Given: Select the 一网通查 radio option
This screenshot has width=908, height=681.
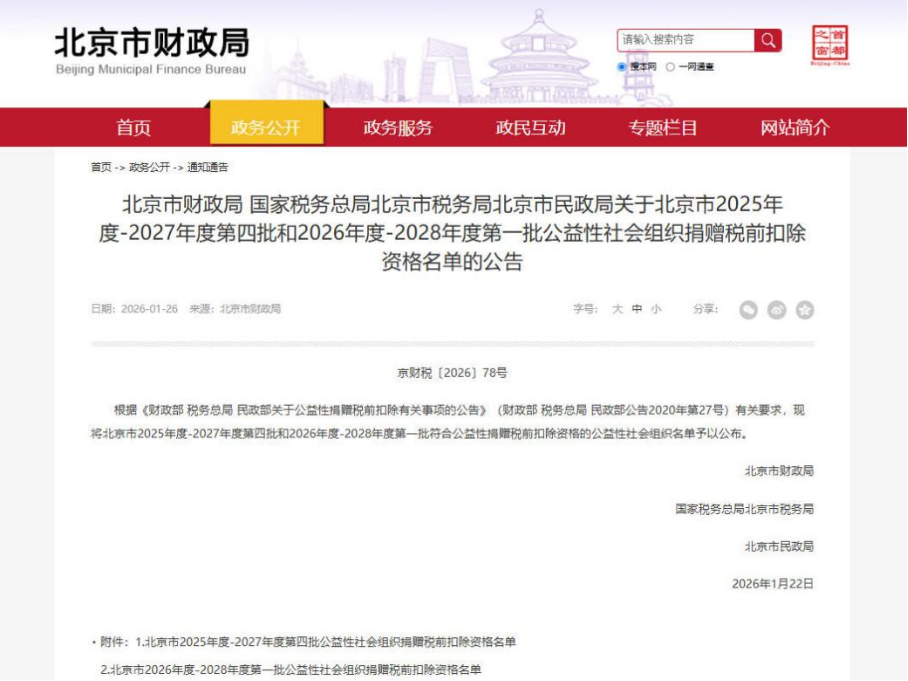Looking at the screenshot, I should tap(670, 67).
